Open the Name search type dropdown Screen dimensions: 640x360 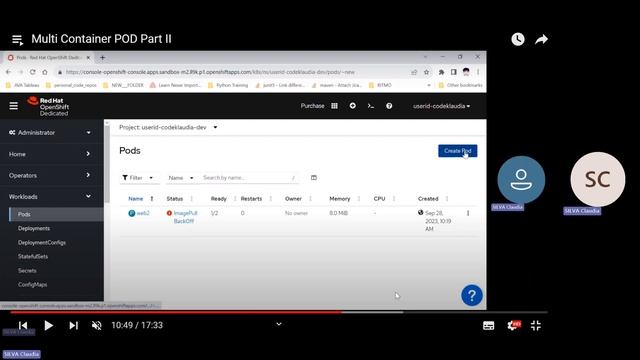[181, 178]
